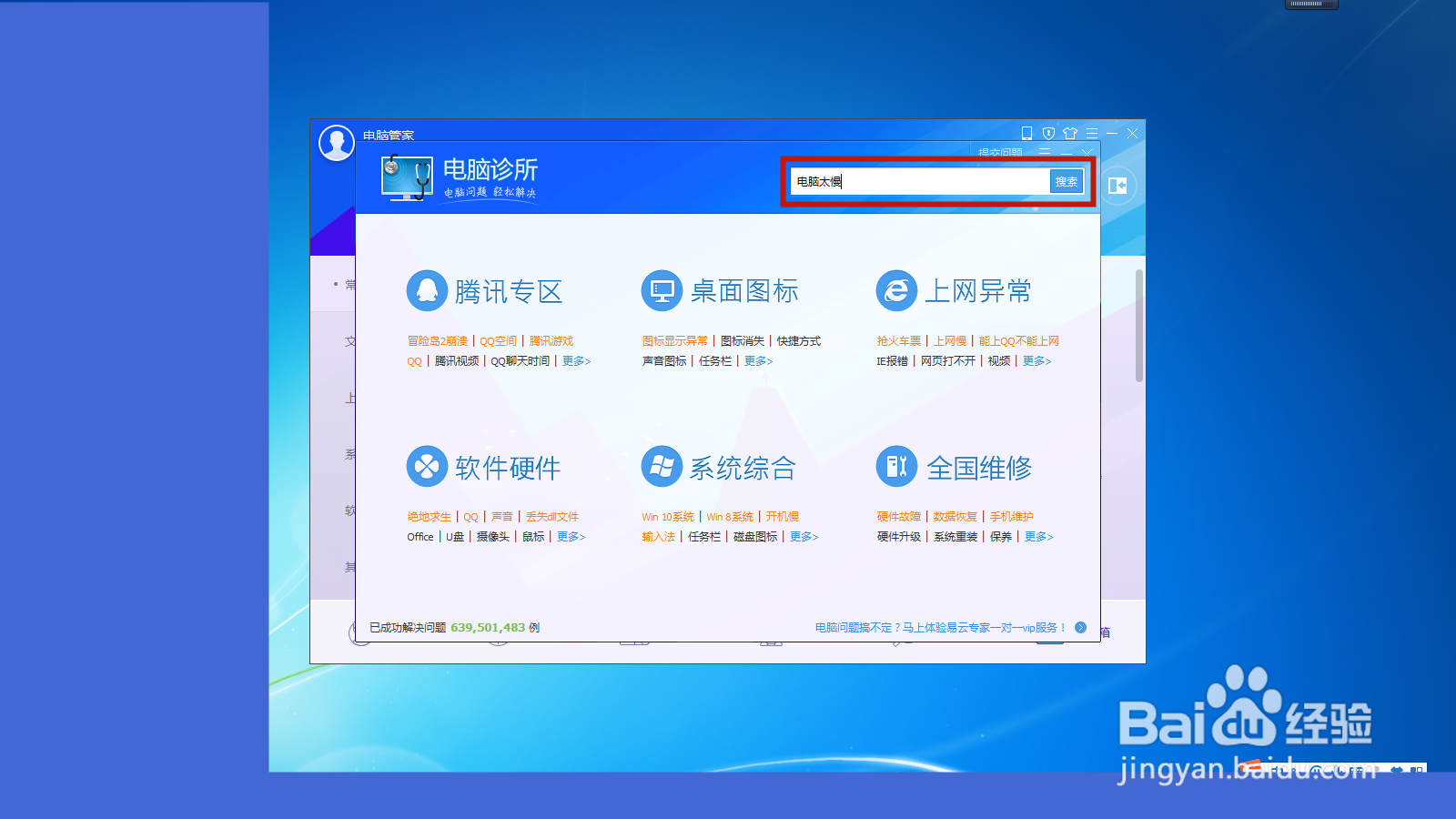
Task: Open the 开机慢 link
Action: (783, 517)
